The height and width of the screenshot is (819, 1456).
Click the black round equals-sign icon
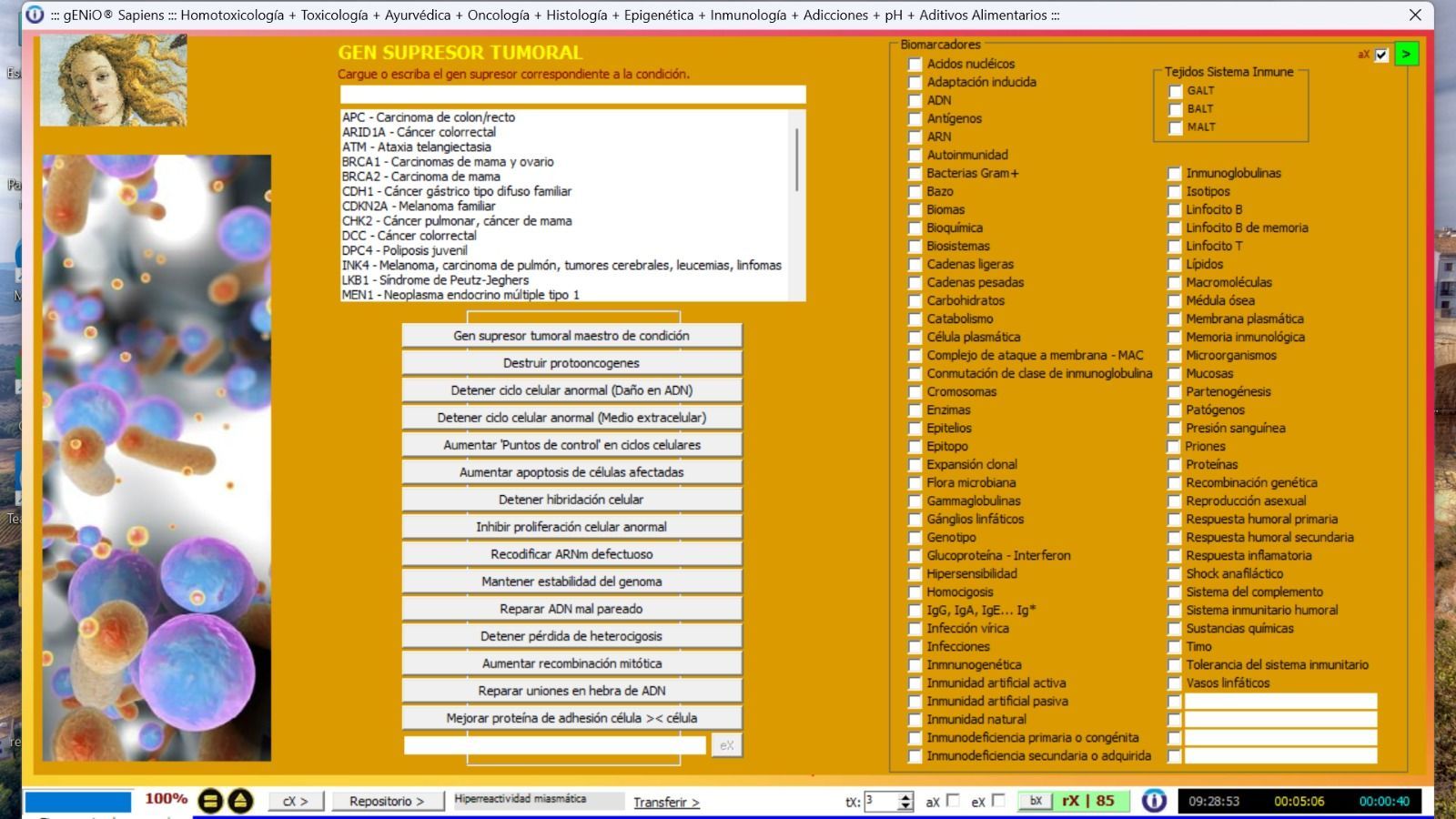(x=210, y=801)
